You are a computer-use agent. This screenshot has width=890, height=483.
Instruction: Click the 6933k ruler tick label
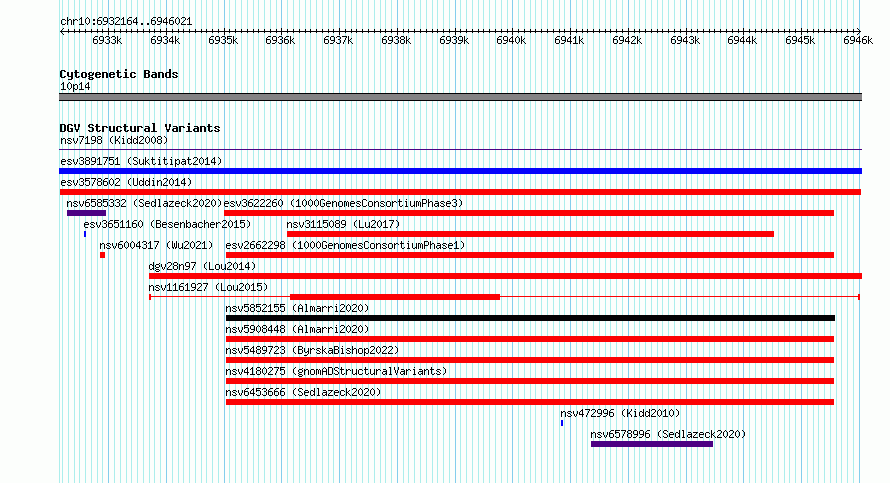pos(107,40)
